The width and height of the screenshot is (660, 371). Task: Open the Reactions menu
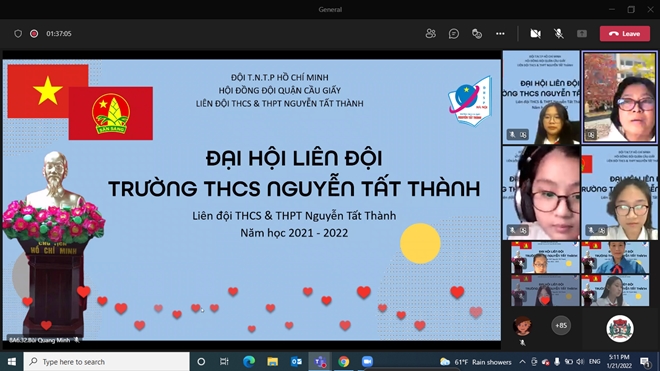coord(477,33)
